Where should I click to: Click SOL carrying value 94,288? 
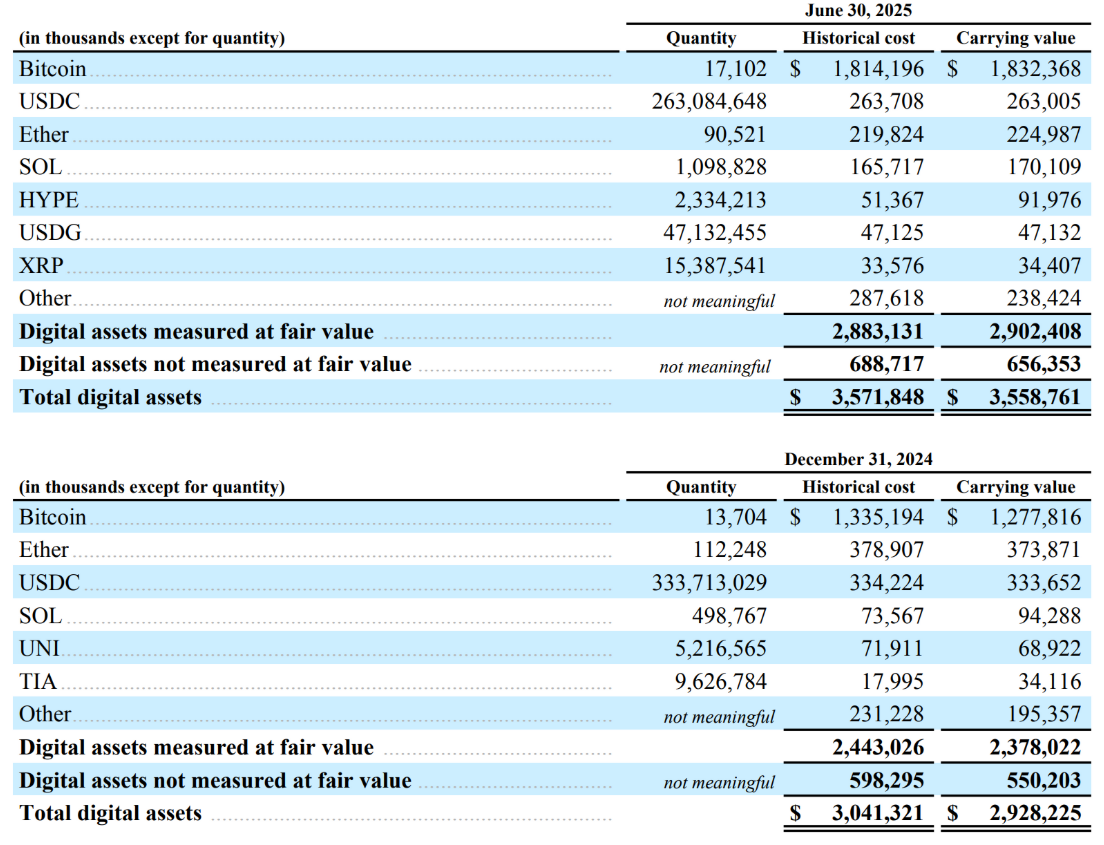(x=1049, y=616)
